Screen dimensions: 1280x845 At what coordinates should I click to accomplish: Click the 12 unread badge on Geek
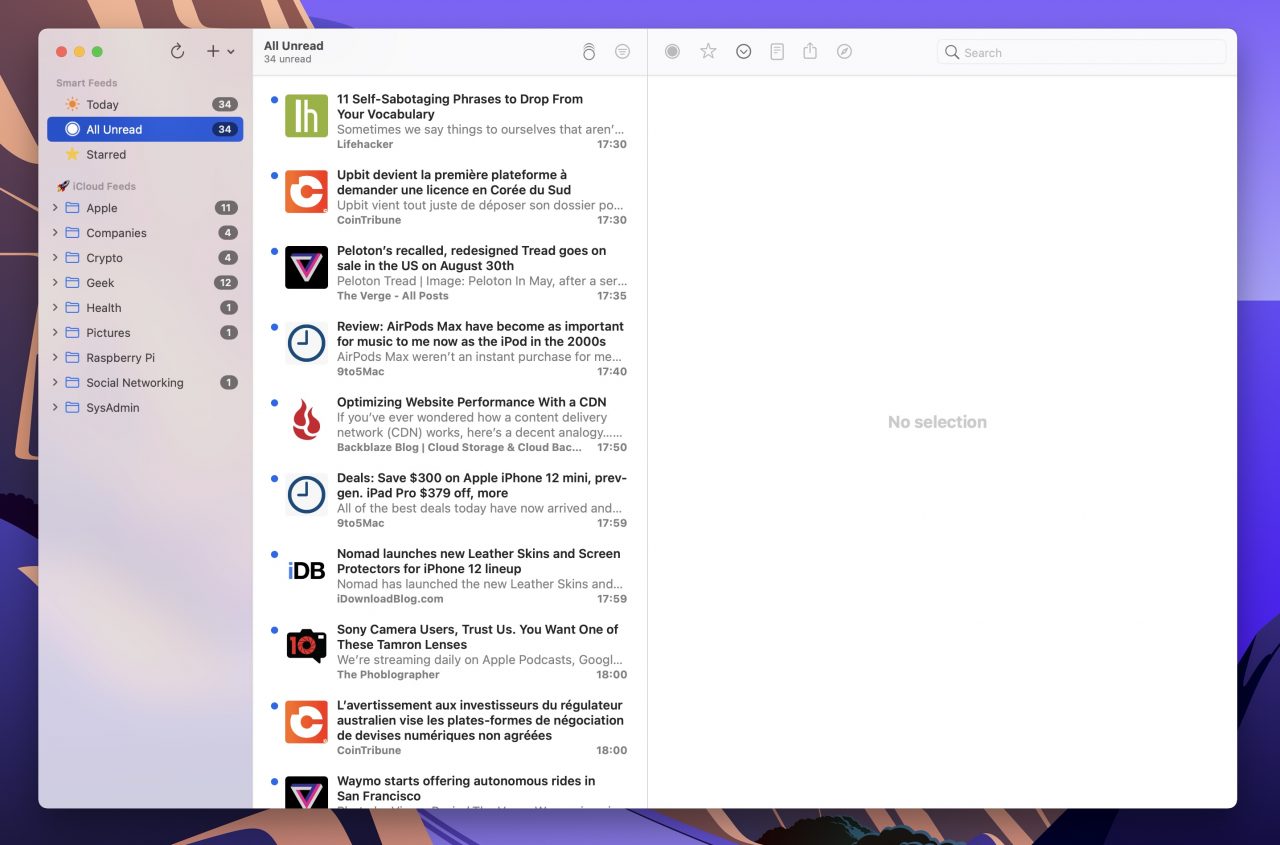pyautogui.click(x=226, y=283)
